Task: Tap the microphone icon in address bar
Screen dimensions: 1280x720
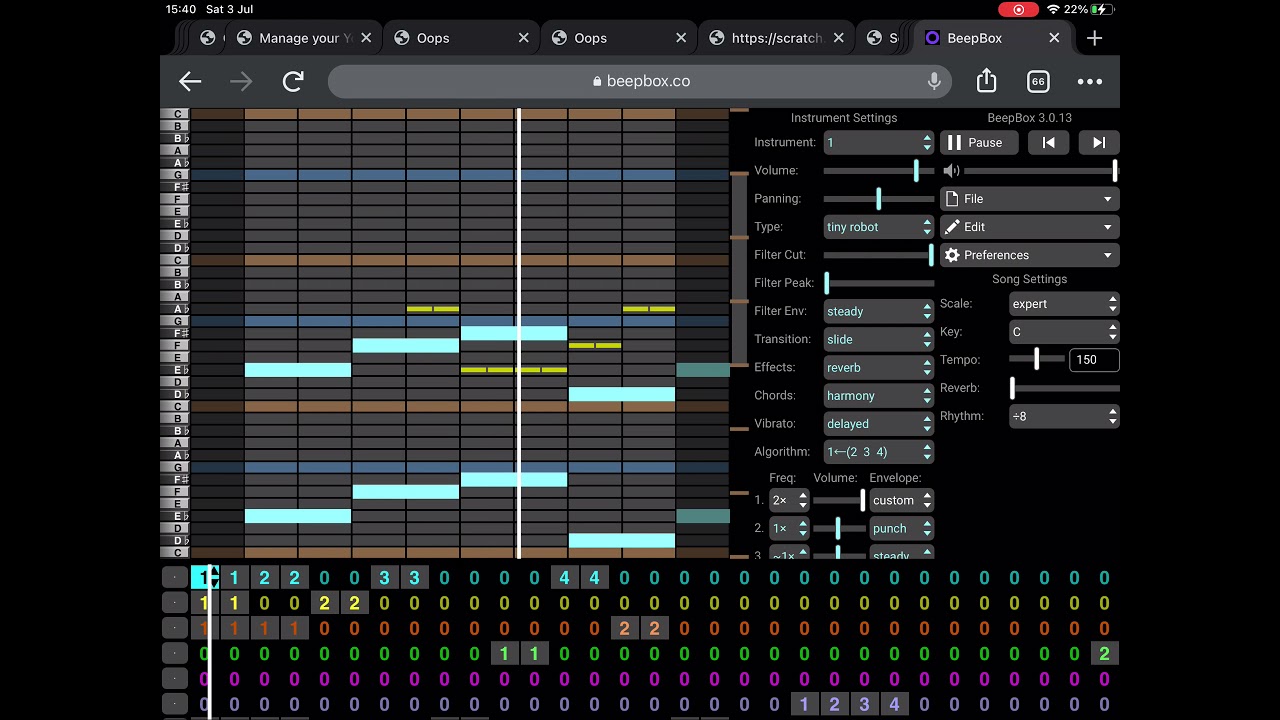Action: [934, 82]
